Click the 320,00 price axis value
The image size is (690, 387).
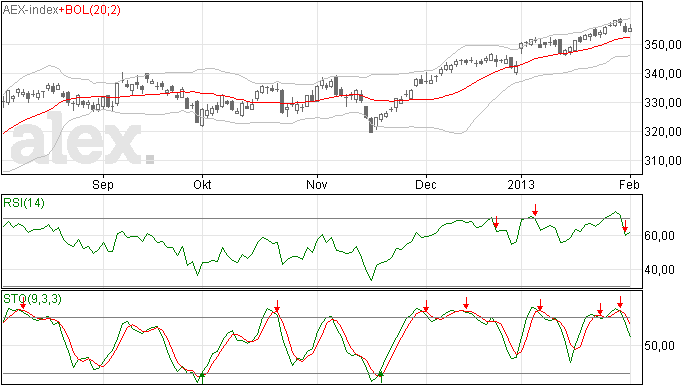click(x=663, y=132)
